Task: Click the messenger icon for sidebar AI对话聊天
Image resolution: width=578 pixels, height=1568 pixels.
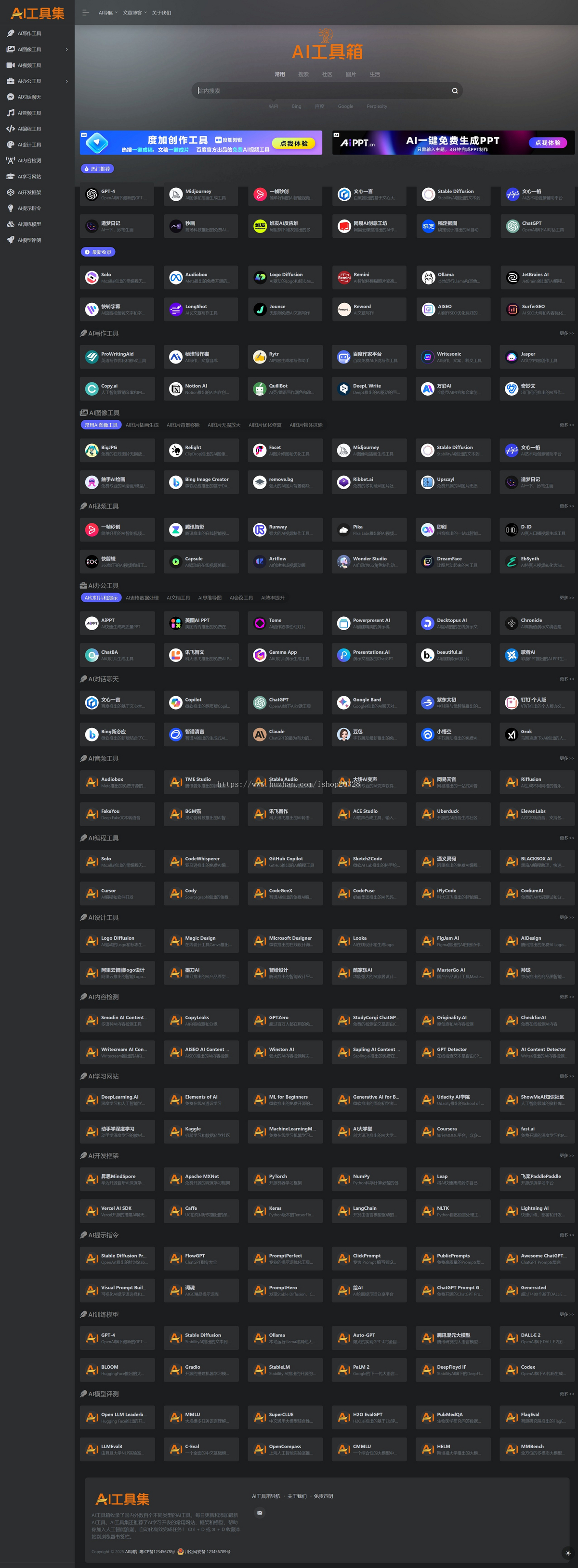Action: 10,97
